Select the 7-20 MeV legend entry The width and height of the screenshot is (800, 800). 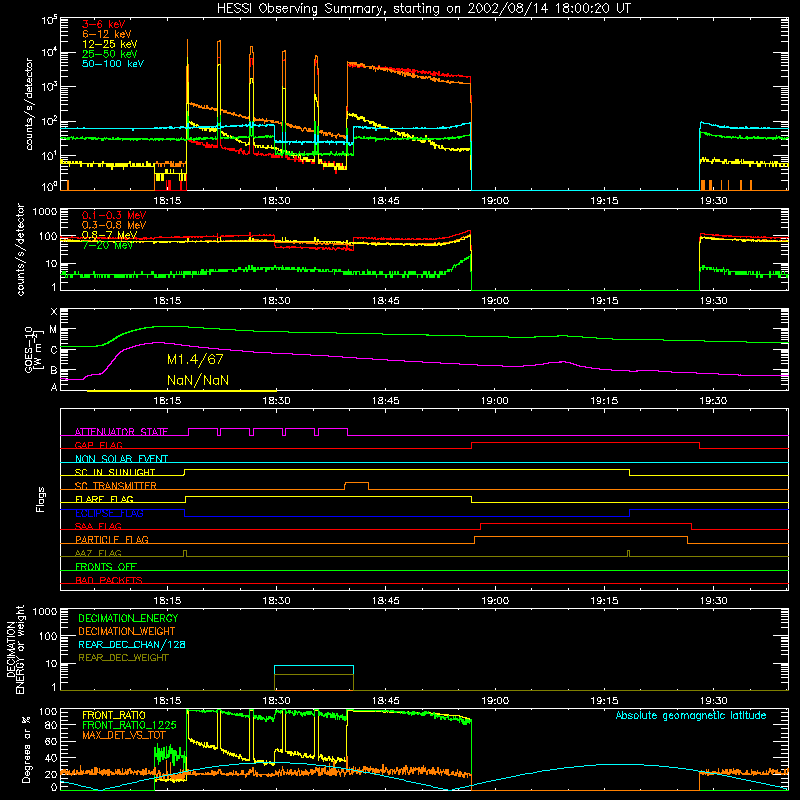pos(108,245)
